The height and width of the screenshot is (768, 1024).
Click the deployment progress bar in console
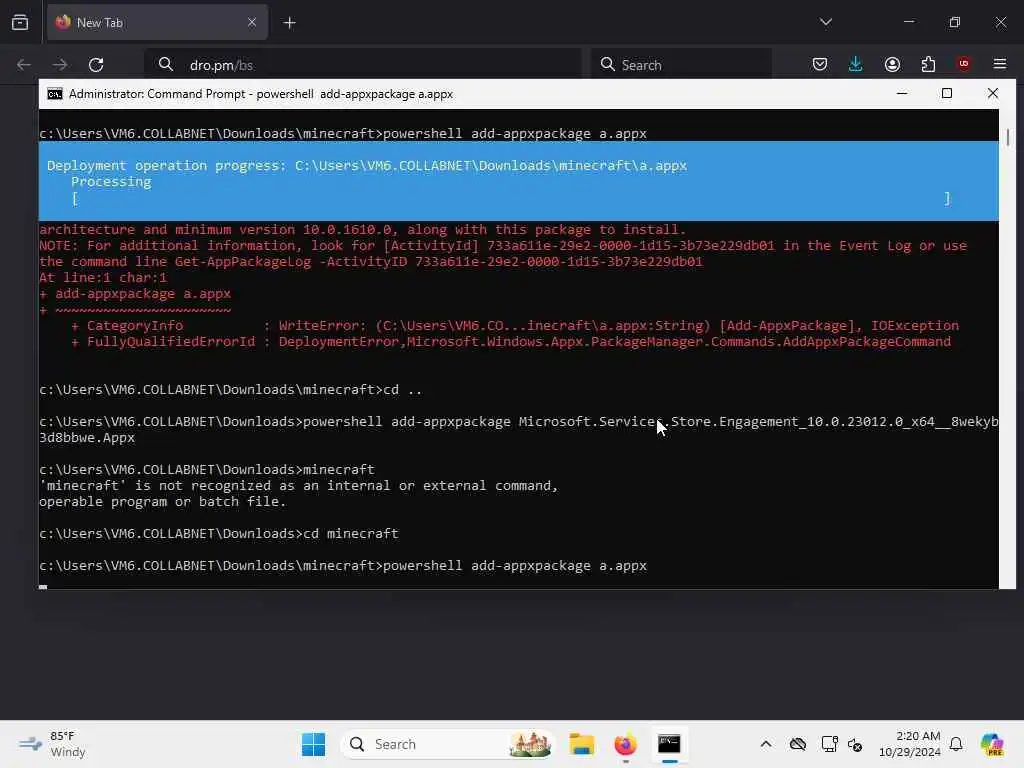tap(511, 198)
